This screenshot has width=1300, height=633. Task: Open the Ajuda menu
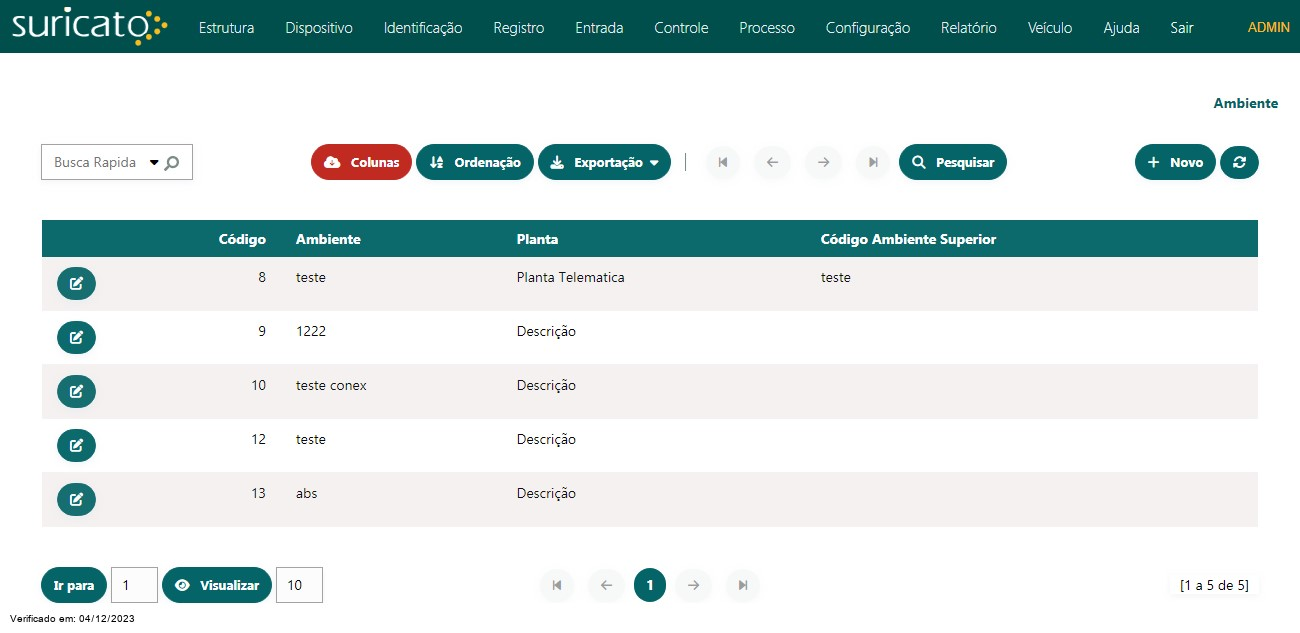1121,28
